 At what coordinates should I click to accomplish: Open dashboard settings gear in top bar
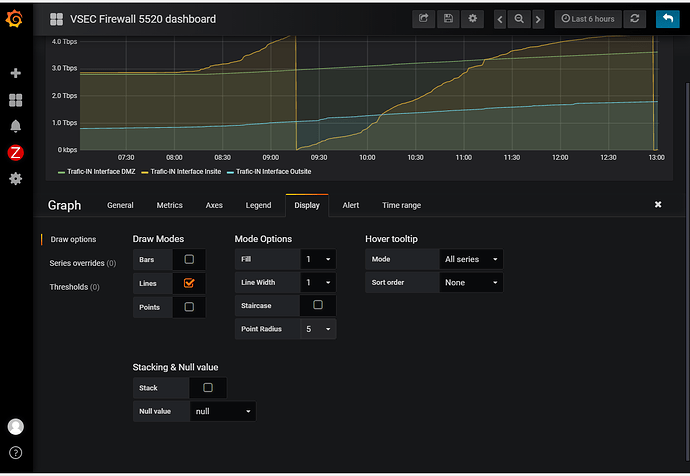point(473,19)
